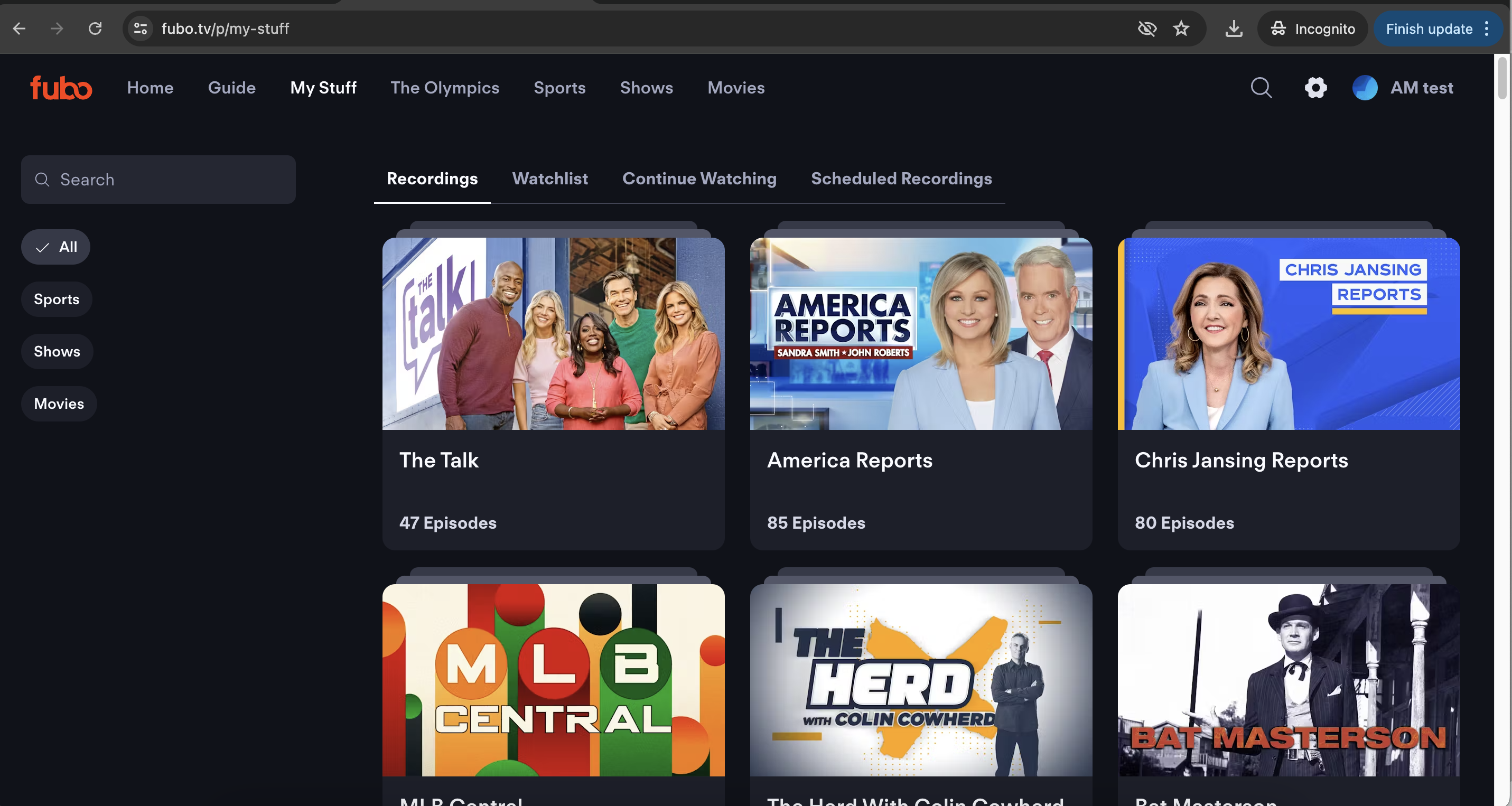The image size is (1512, 806).
Task: Toggle the Movies filter chip
Action: [59, 404]
